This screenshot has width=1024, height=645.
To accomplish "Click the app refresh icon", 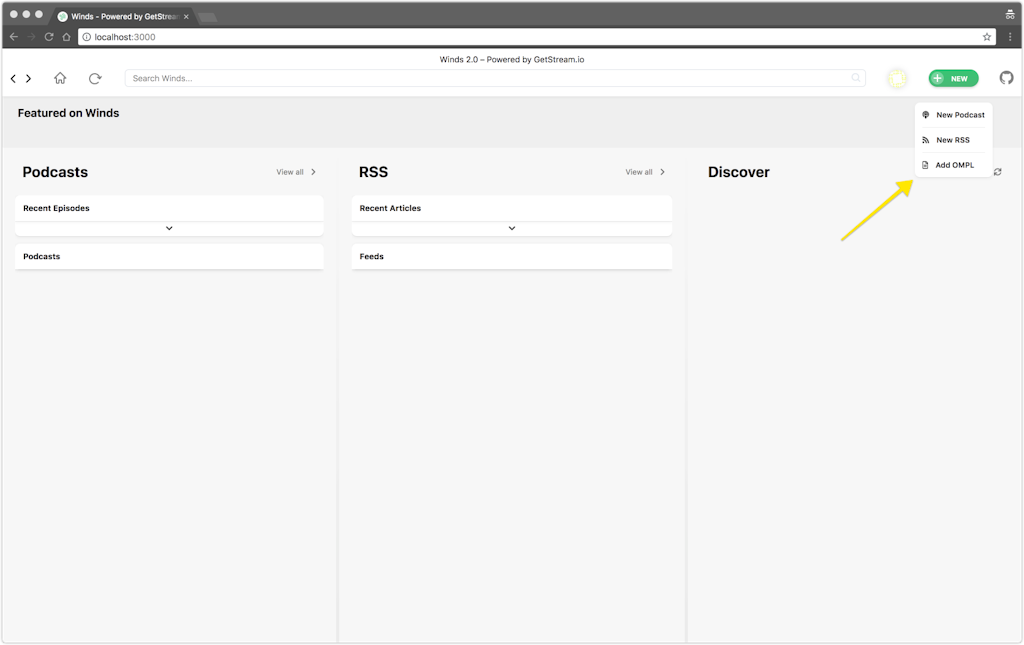I will click(95, 78).
